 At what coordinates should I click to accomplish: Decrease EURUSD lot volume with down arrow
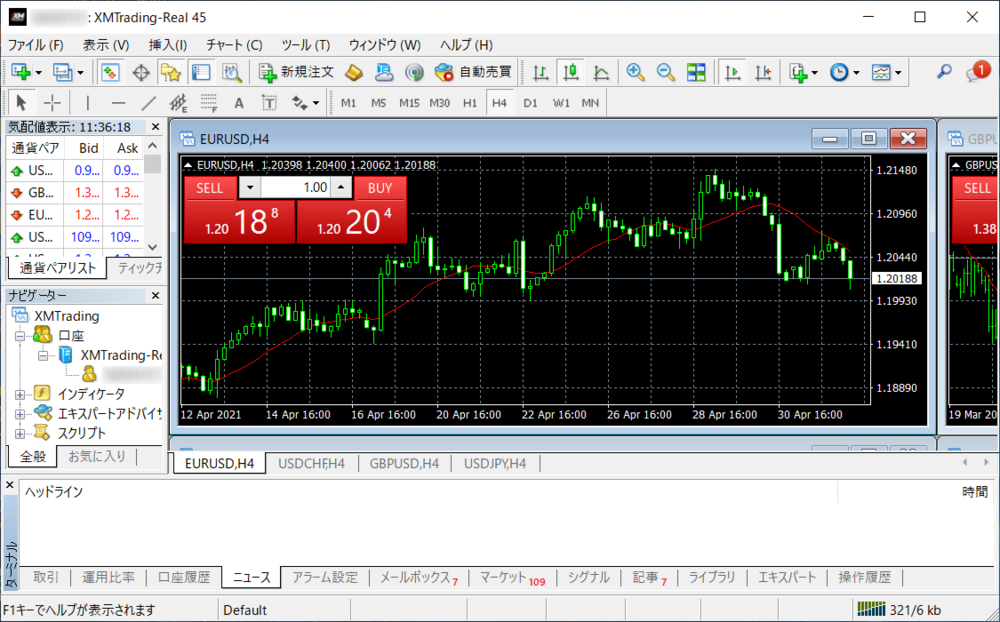[250, 188]
